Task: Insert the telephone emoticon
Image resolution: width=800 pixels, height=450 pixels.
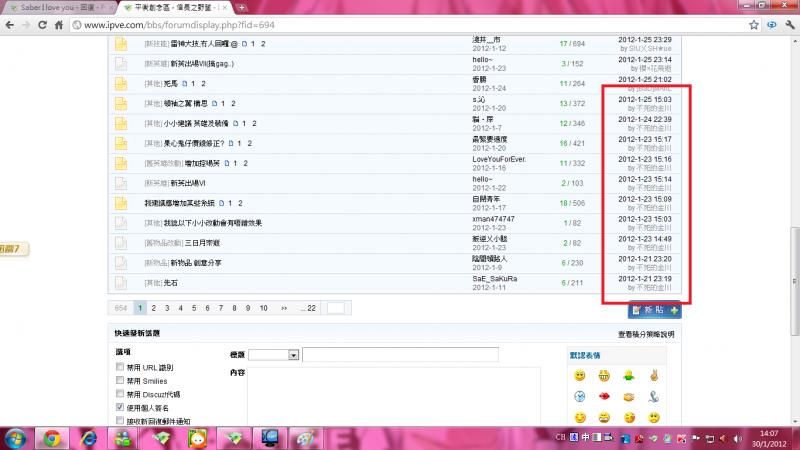Action: pyautogui.click(x=654, y=396)
